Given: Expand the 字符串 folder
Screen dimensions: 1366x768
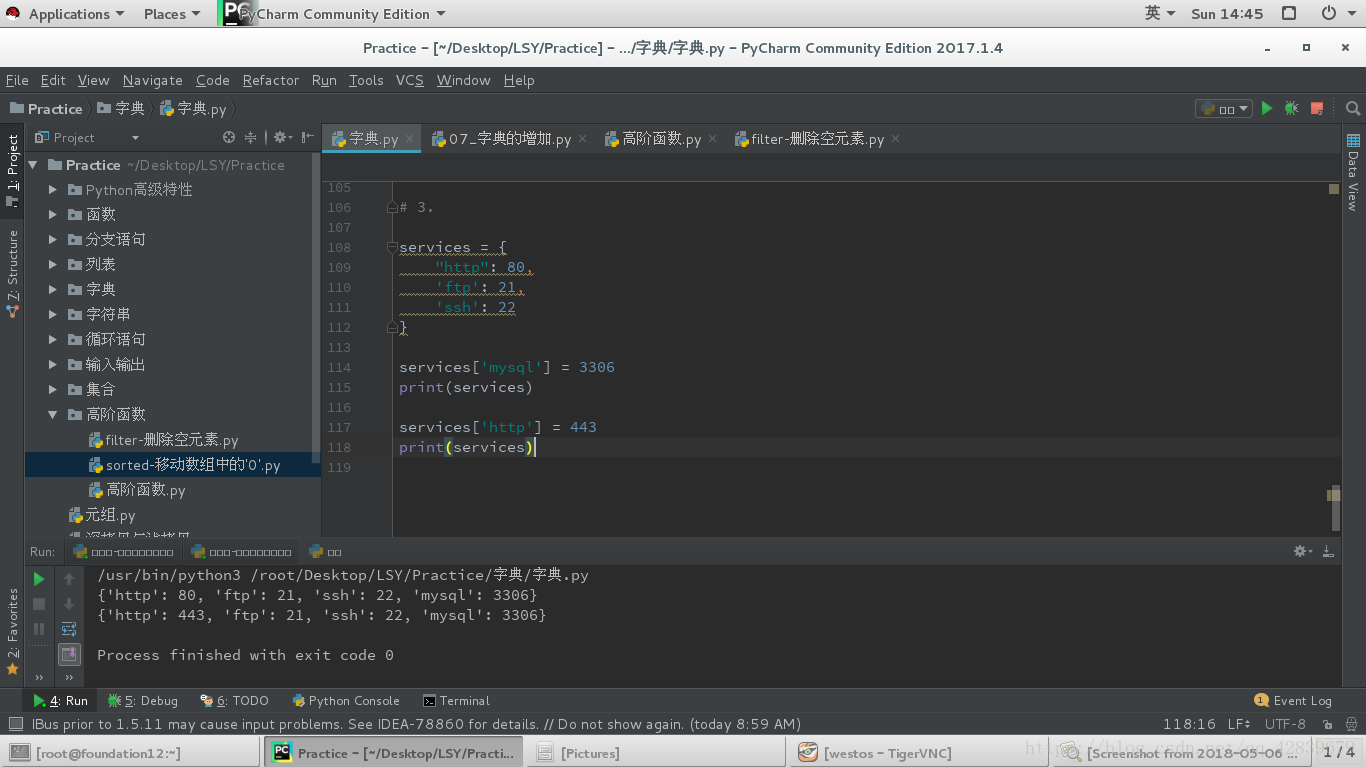Looking at the screenshot, I should tap(53, 315).
